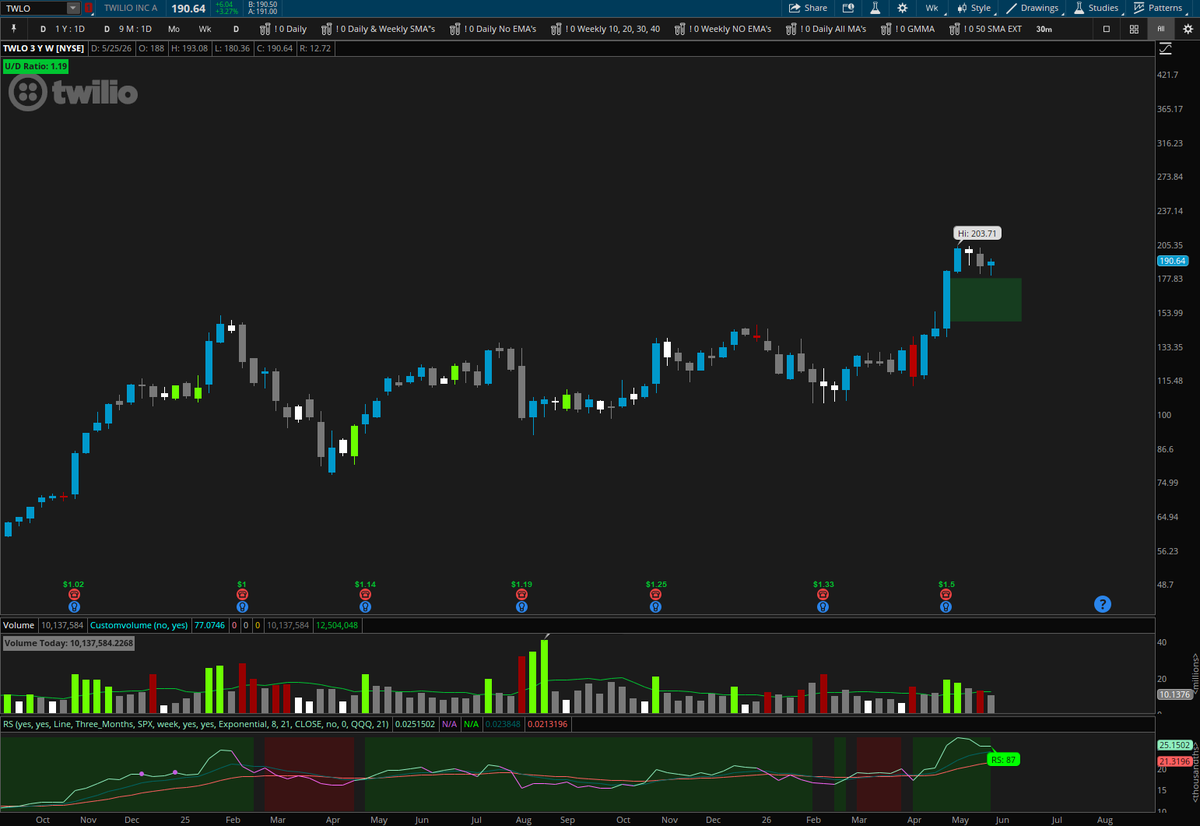Load the '! 0 Daily' study set
Viewport: 1200px width, 826px height.
coord(283,29)
